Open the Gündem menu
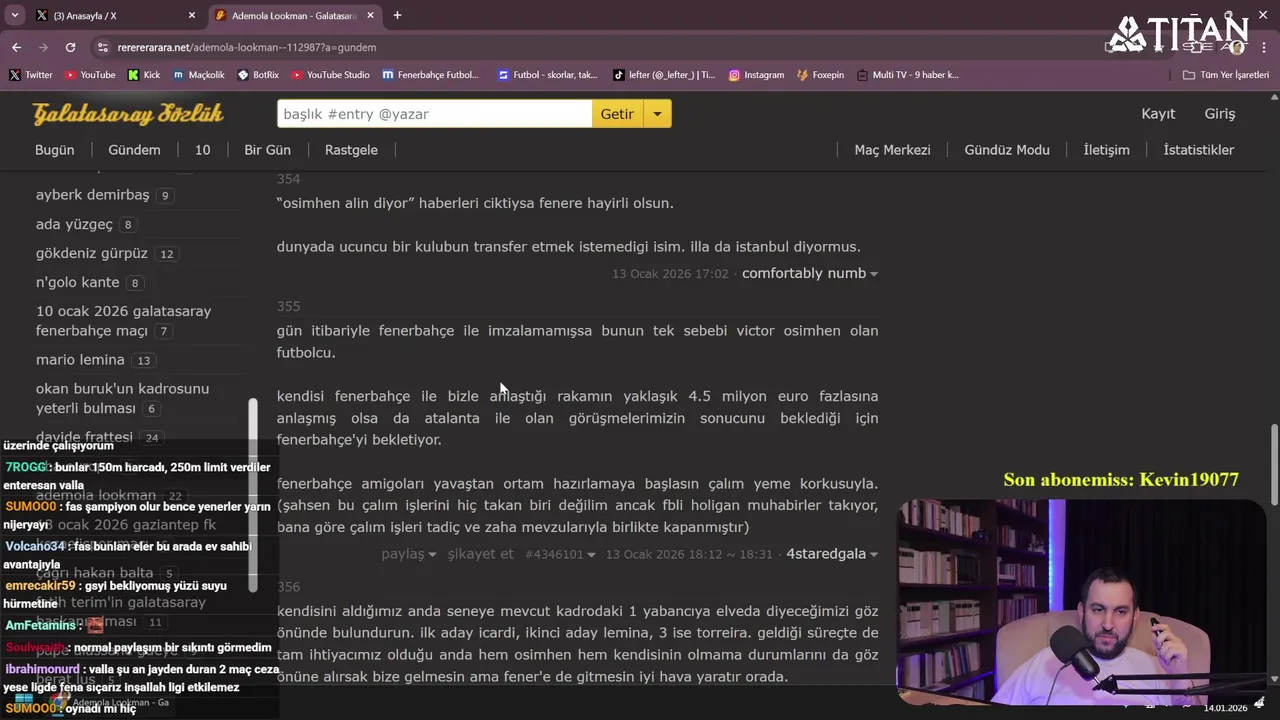This screenshot has width=1280, height=720. tap(134, 150)
